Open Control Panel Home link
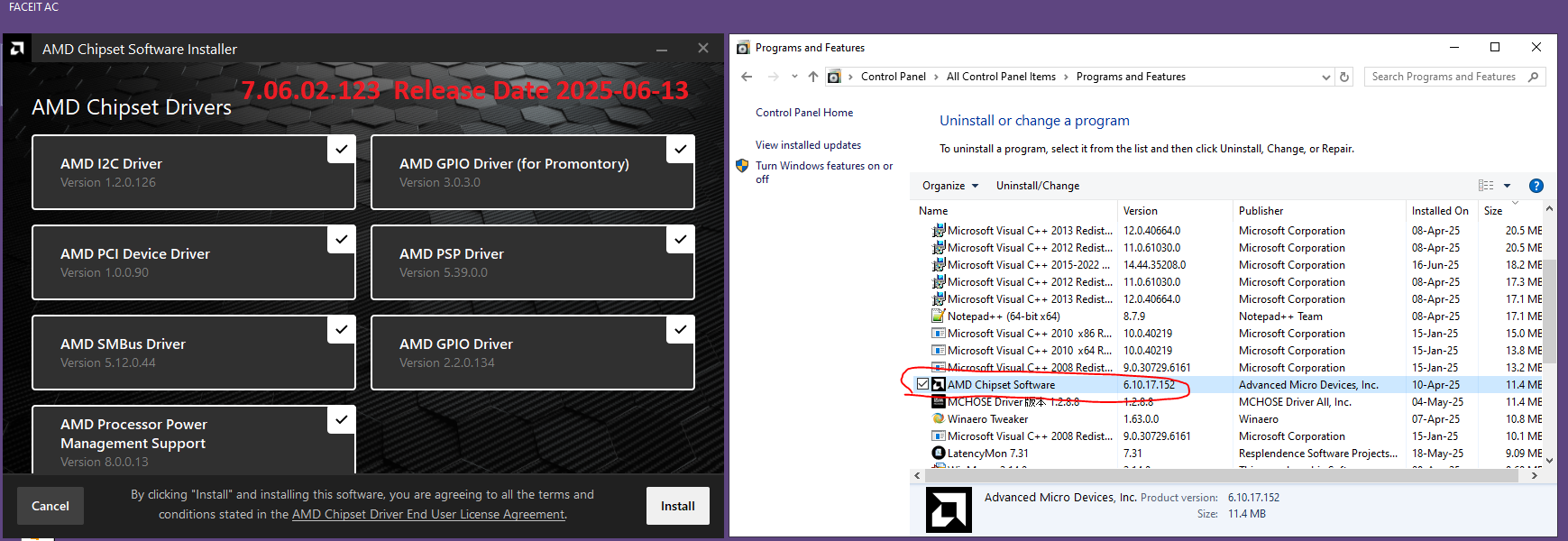1568x541 pixels. click(804, 113)
